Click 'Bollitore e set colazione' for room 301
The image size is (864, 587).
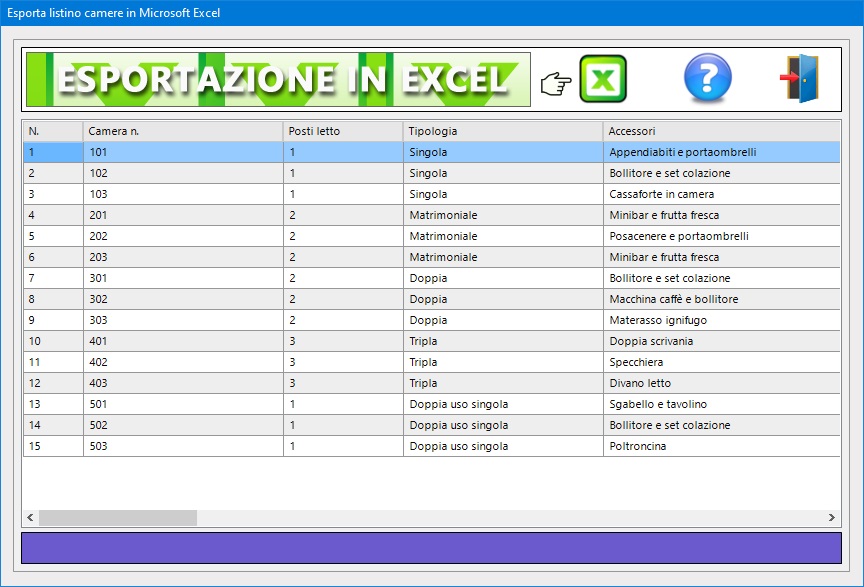coord(722,278)
